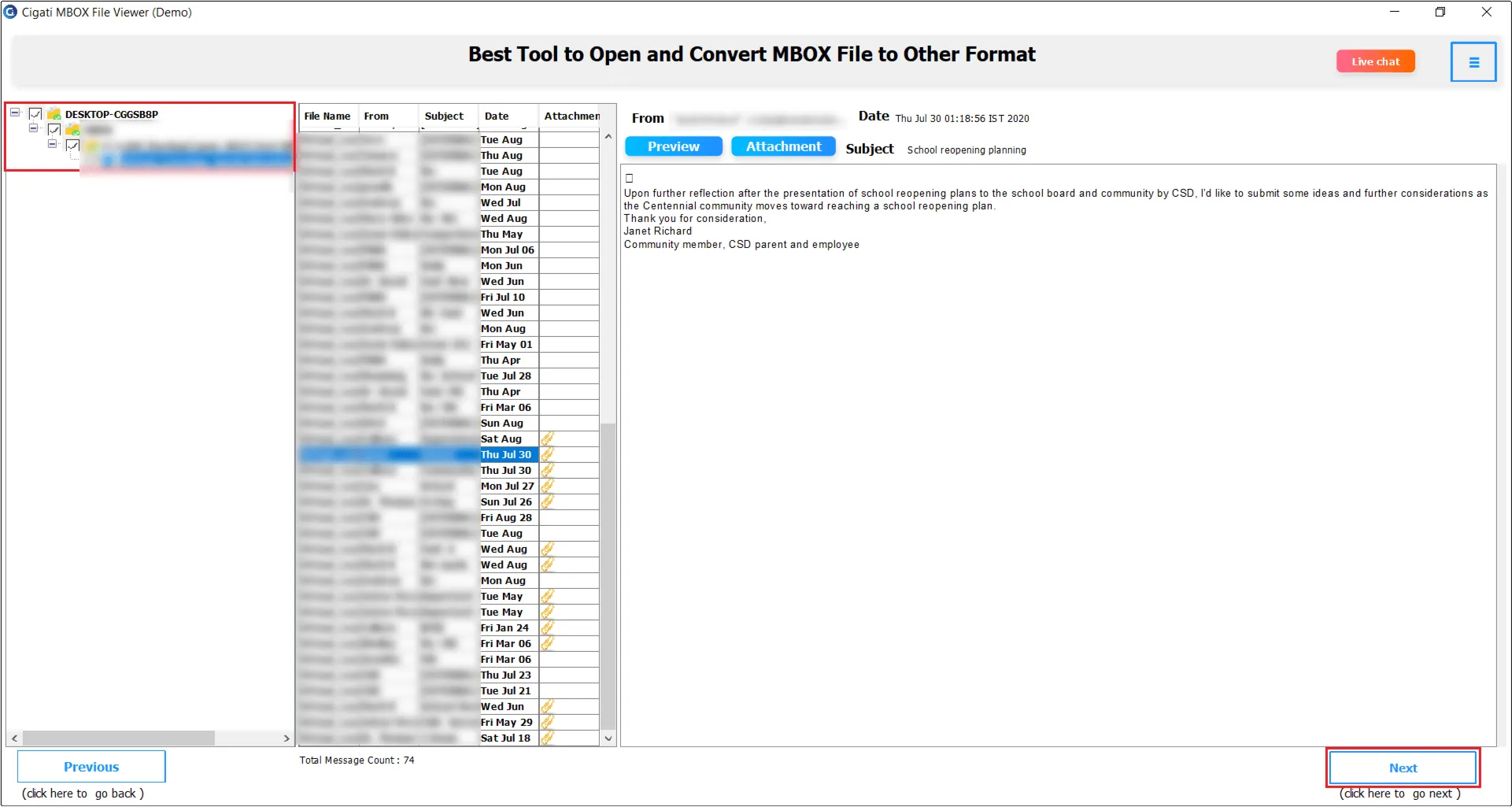Click paperclip icon in Fri Jan 24 row

pos(548,627)
